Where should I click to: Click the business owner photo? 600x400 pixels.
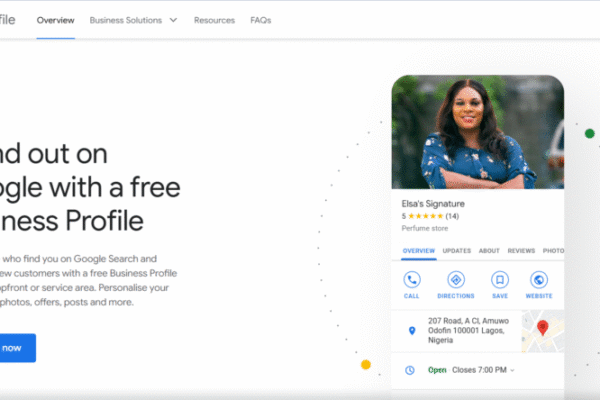[478, 132]
